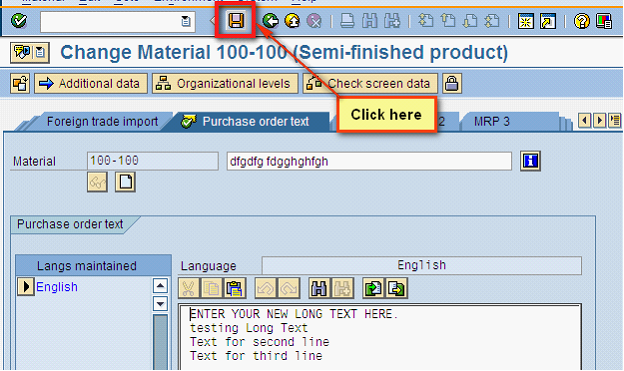Click the Save floppy disk icon
The image size is (624, 371).
(236, 20)
